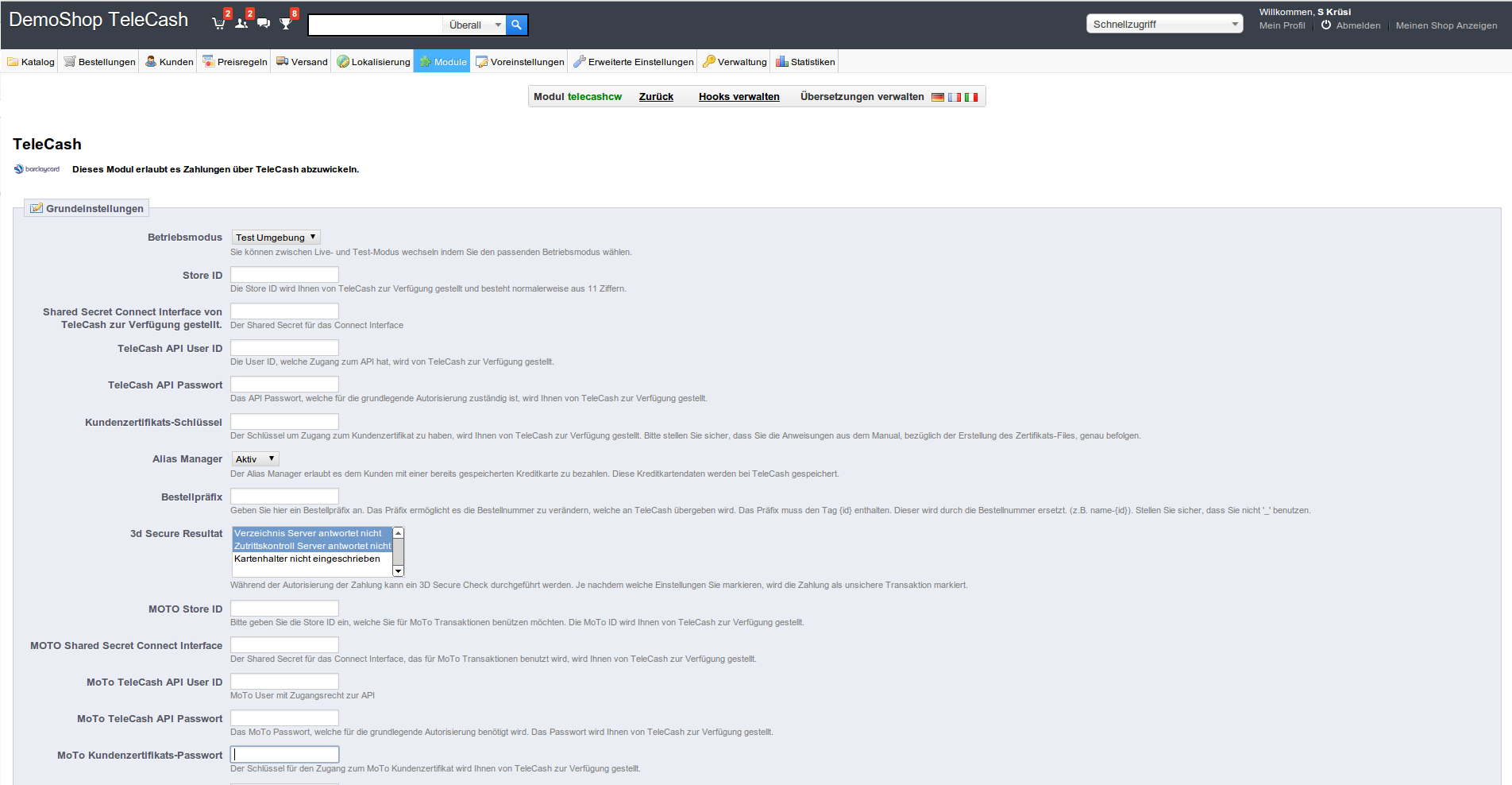Viewport: 1512px width, 785px height.
Task: Open the Schnellzugriff dropdown
Action: tap(1165, 24)
